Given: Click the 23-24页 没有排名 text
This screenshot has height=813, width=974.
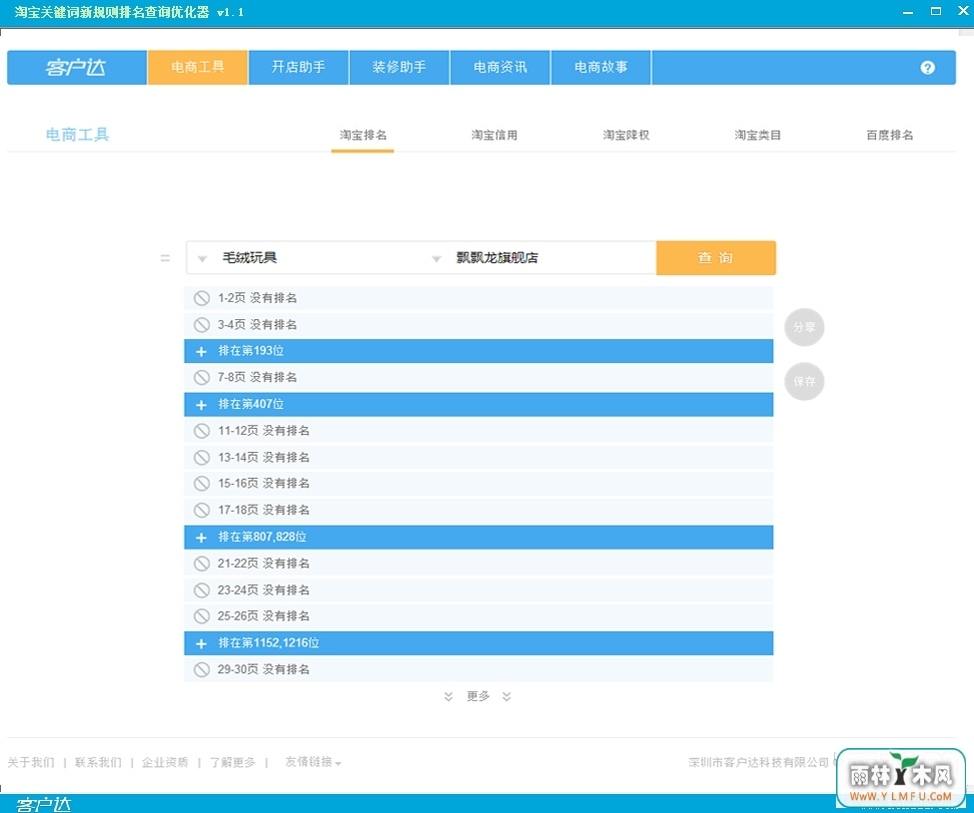Looking at the screenshot, I should point(263,591).
